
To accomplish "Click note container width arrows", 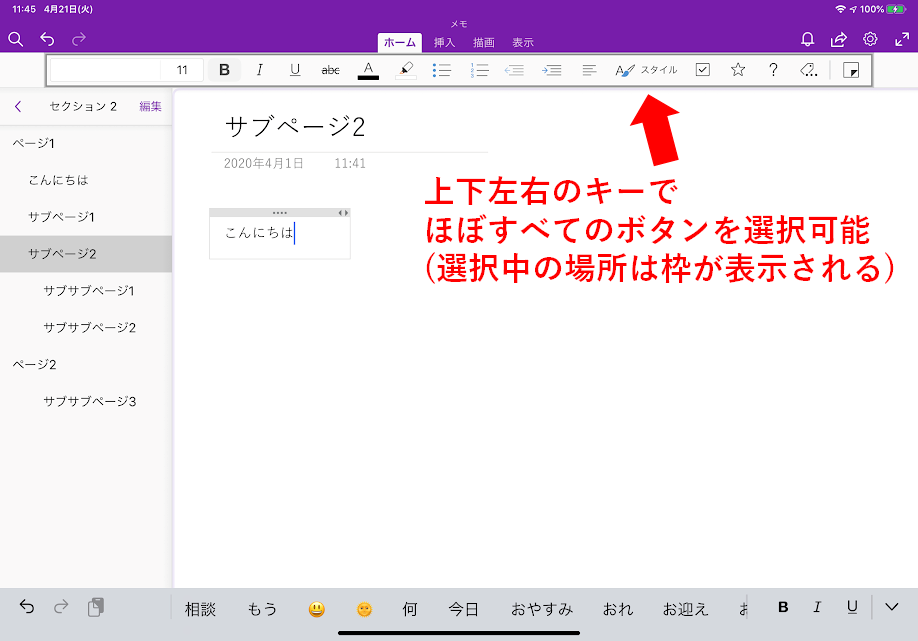I will pyautogui.click(x=344, y=212).
